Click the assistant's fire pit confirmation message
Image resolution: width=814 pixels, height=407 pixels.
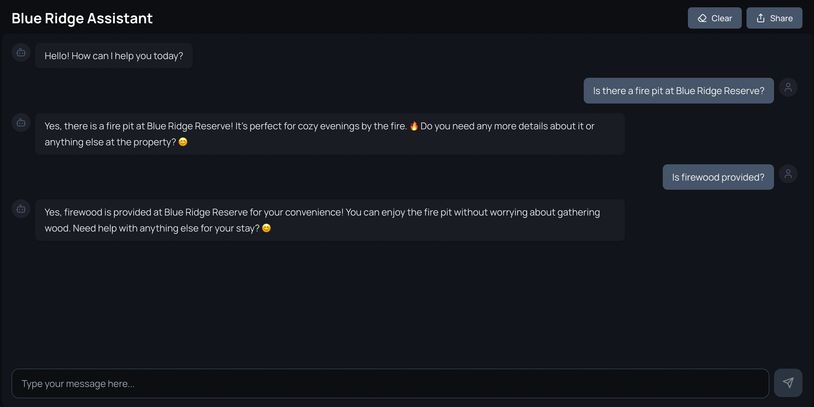pos(330,134)
